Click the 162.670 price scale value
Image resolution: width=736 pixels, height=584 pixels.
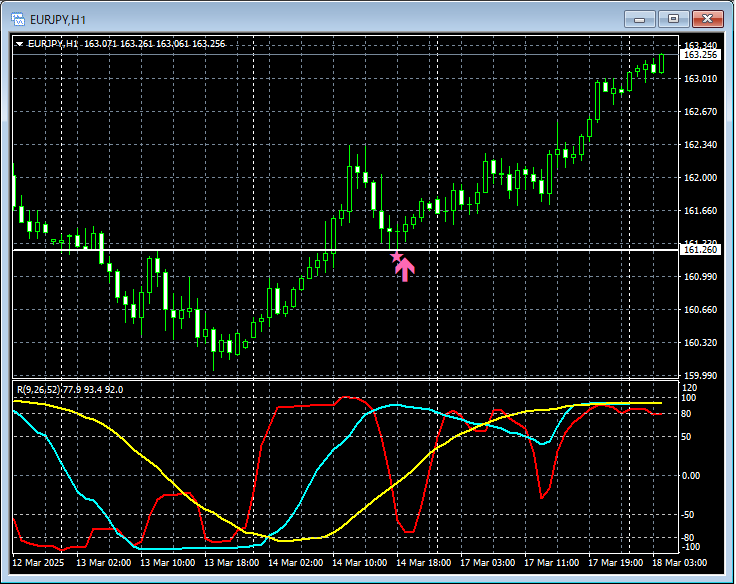[x=700, y=112]
